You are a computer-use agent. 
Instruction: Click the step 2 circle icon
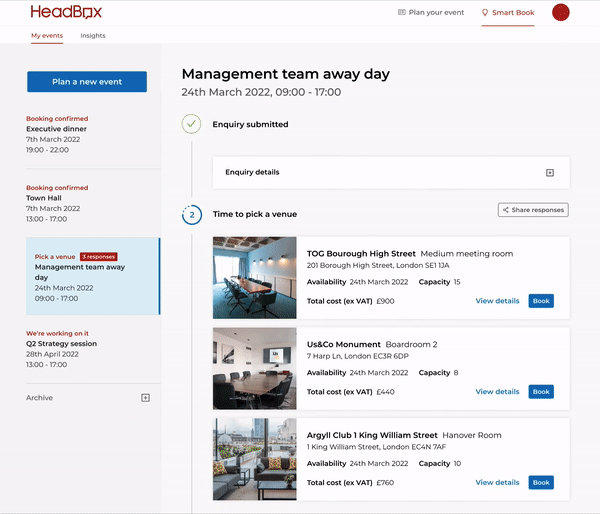pos(192,215)
